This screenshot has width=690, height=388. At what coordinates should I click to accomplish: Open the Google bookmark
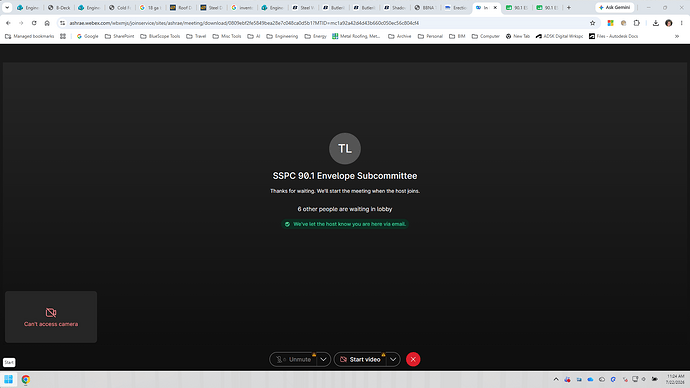(x=88, y=36)
